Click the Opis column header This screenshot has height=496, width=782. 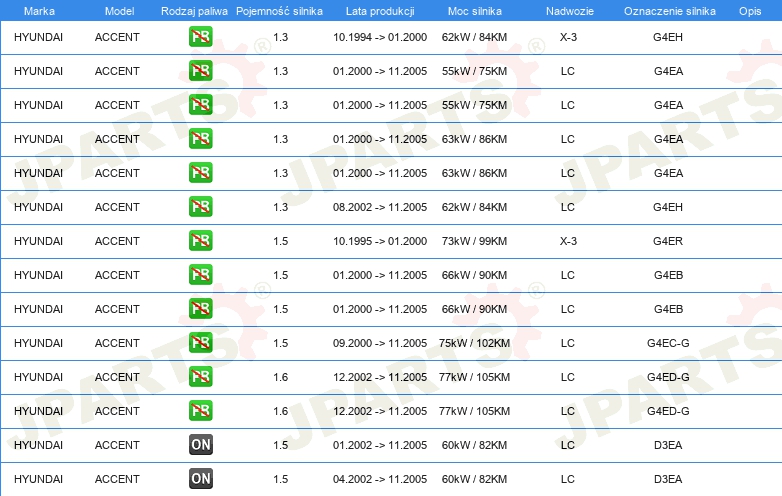click(749, 10)
